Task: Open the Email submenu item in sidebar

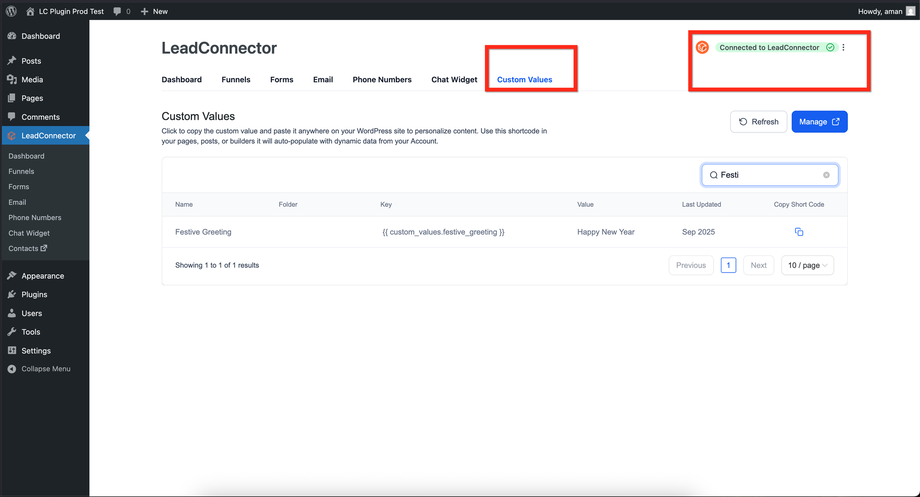Action: click(17, 202)
